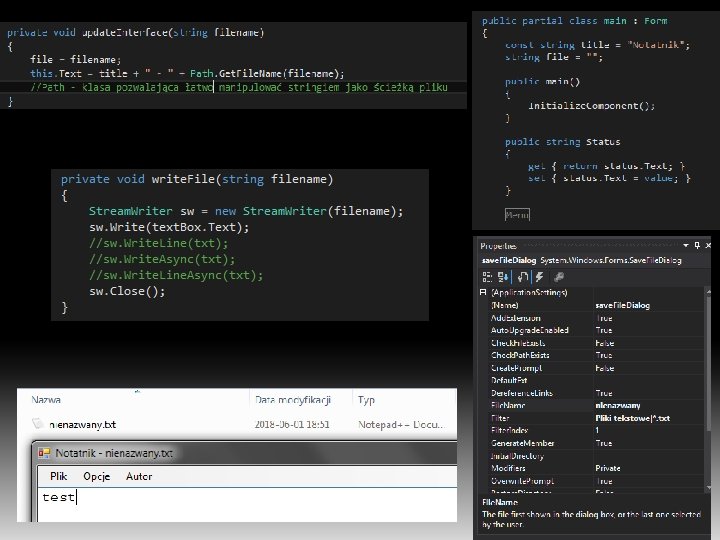Image resolution: width=720 pixels, height=540 pixels.
Task: Click into Notatnik text area containing test
Action: 247,504
